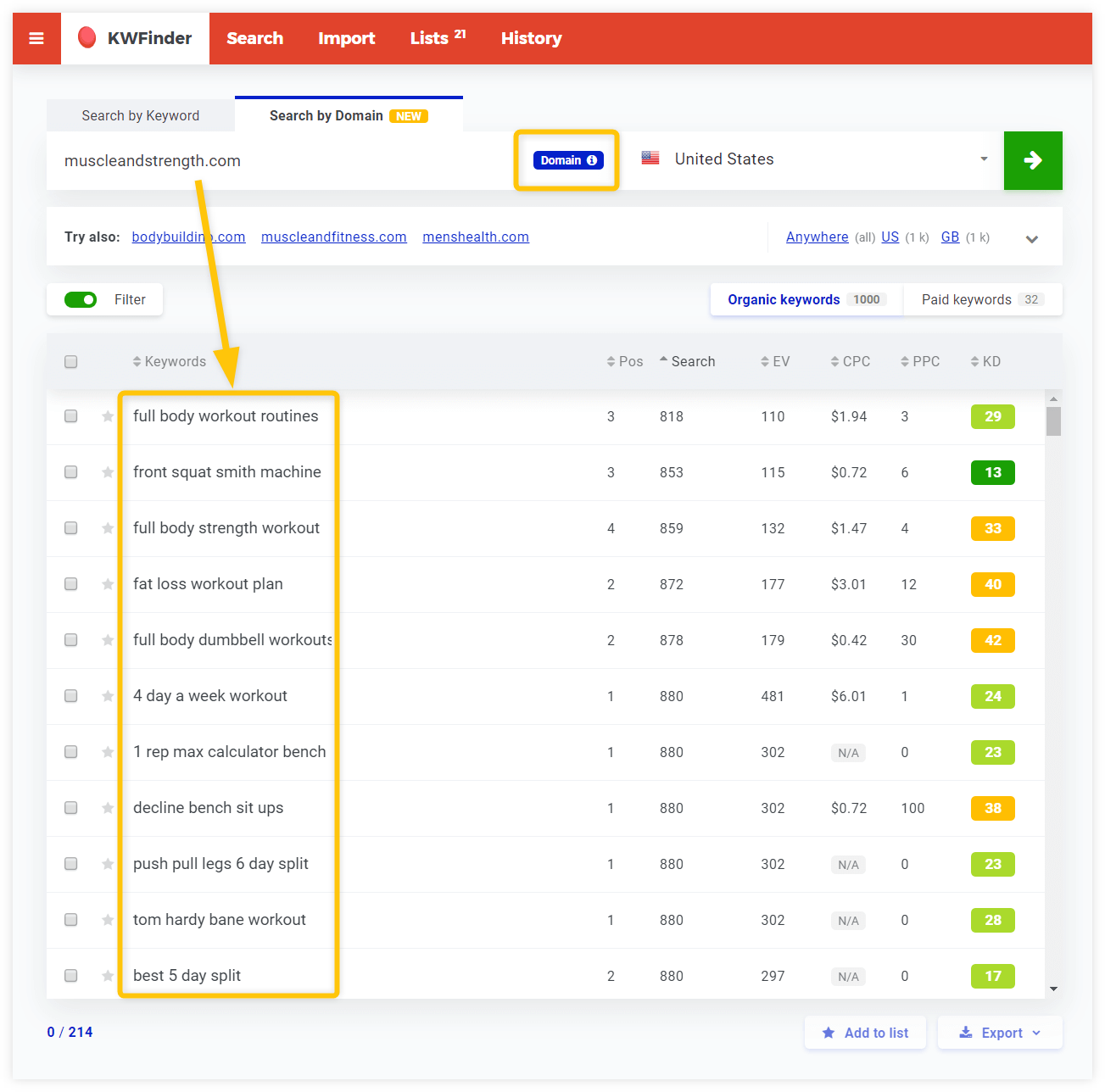Star the 4 day a week workout keyword
Screen dimensions: 1105x1092
108,696
